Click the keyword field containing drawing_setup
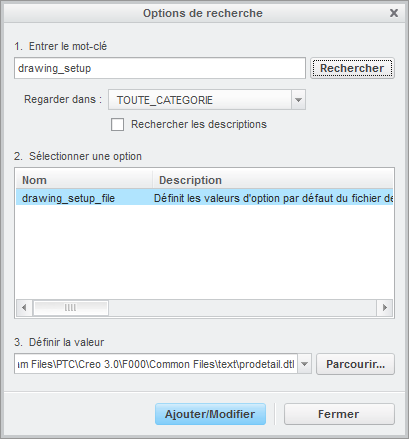This screenshot has width=409, height=439. click(x=160, y=68)
